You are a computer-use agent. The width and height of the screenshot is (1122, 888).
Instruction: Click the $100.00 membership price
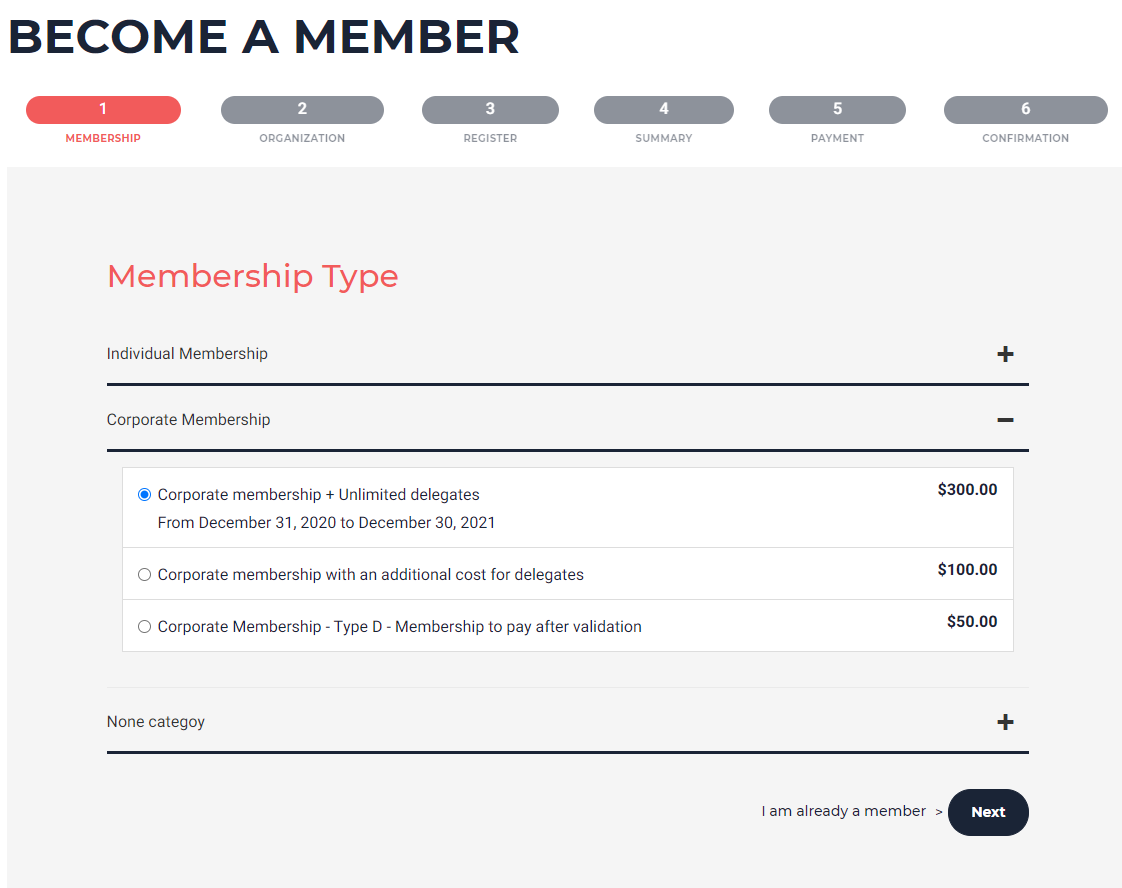click(967, 570)
